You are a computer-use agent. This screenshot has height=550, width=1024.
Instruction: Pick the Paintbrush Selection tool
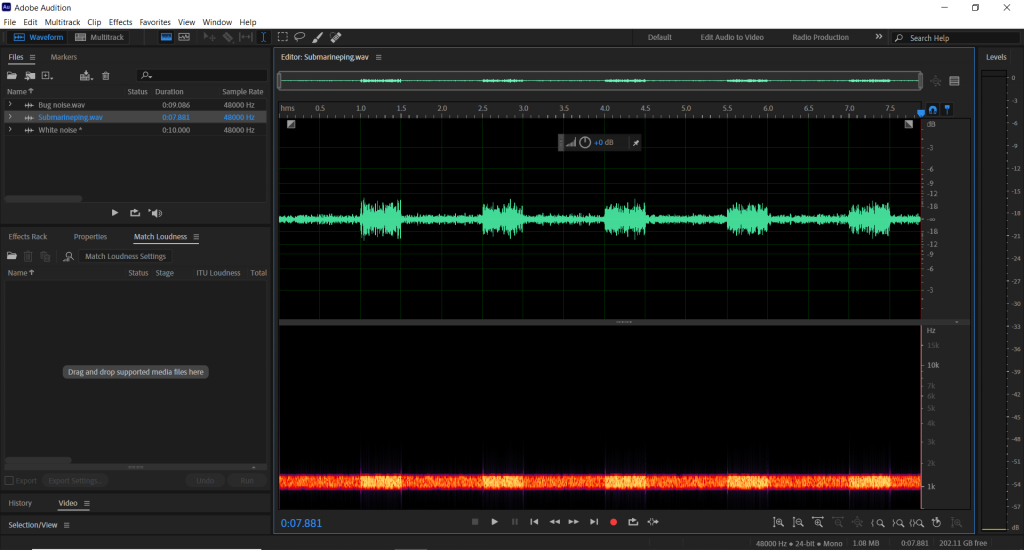[317, 37]
